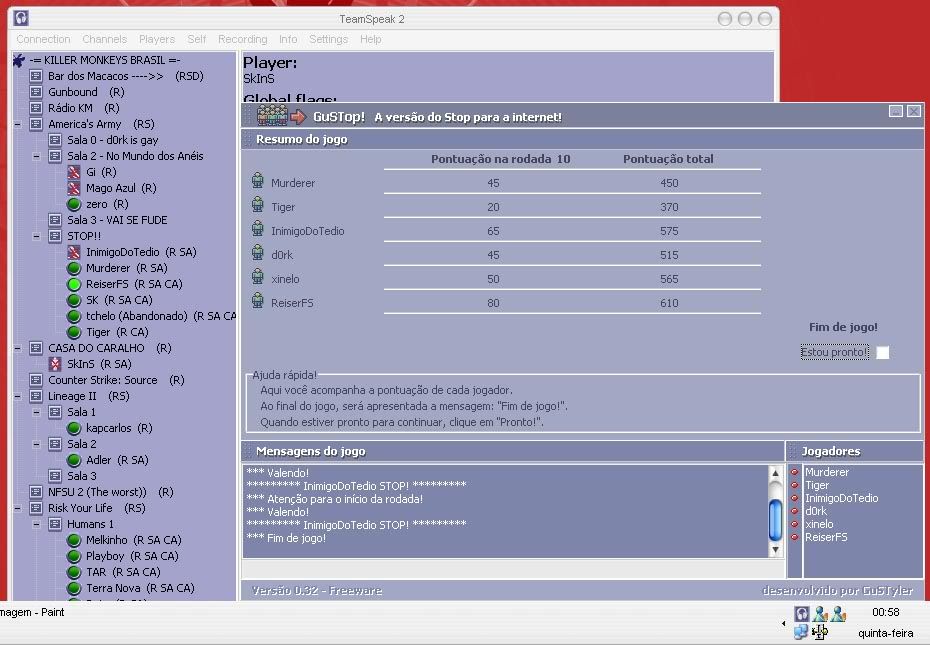
Task: Click the muted icon beside Mago Azul
Action: tap(74, 188)
